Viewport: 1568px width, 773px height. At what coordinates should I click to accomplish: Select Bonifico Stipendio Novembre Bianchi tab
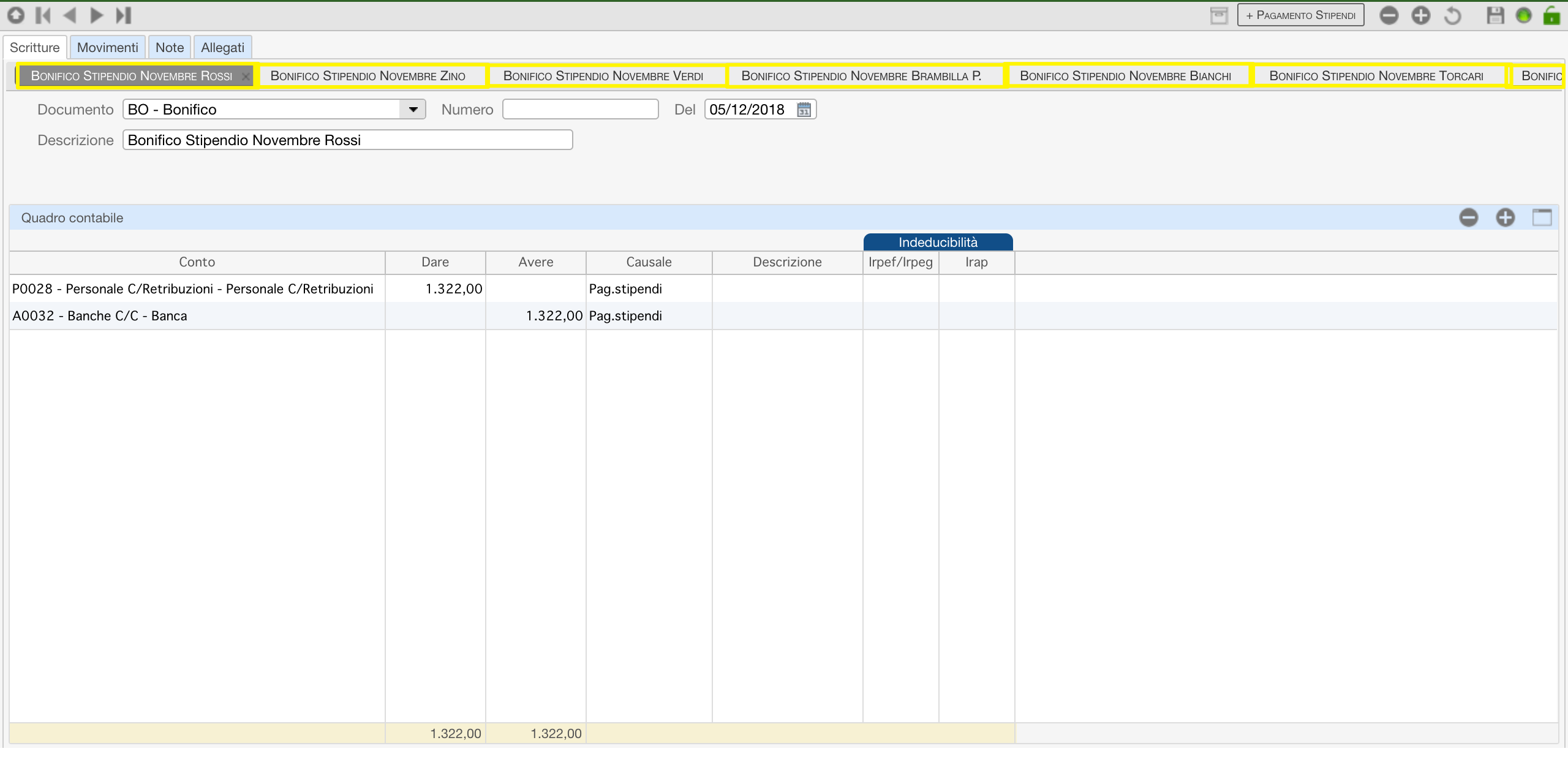coord(1126,75)
